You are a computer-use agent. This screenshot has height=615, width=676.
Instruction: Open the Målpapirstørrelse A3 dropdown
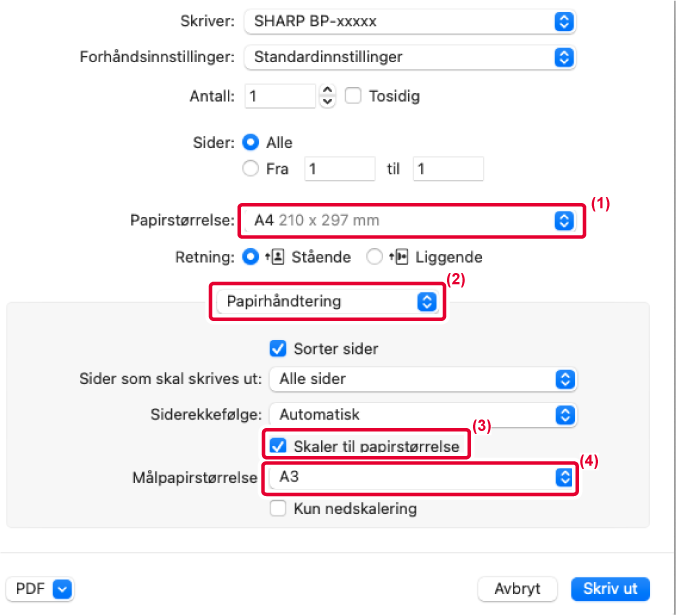tap(422, 477)
